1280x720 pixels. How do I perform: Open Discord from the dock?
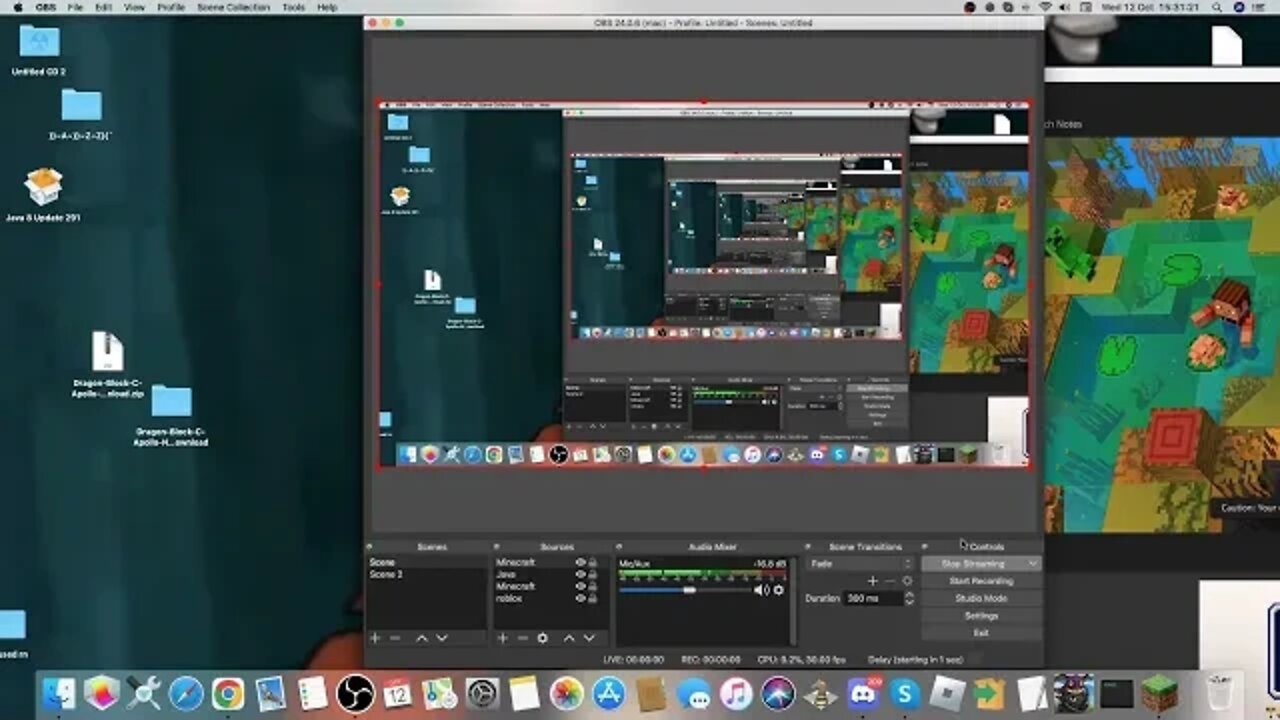[862, 693]
